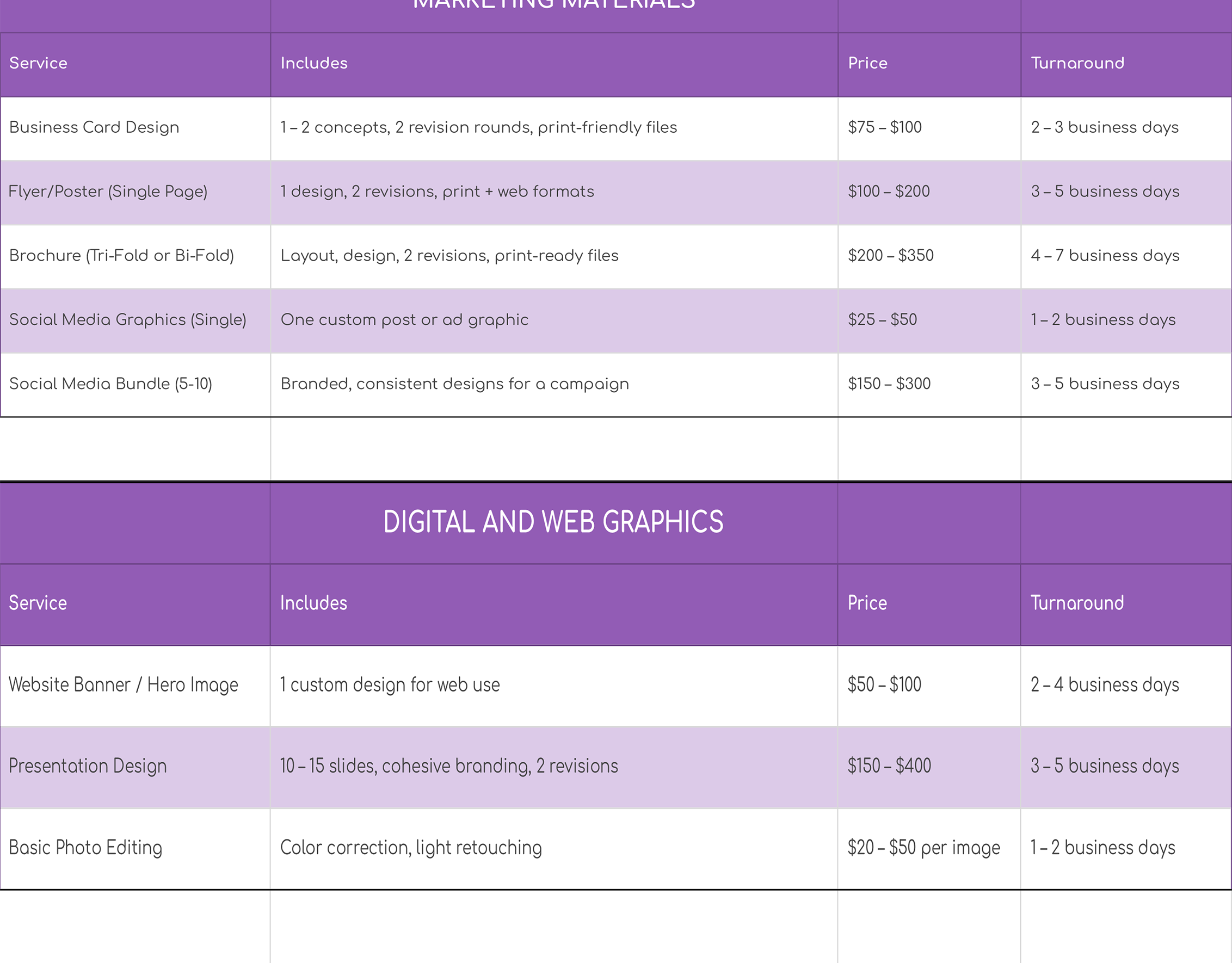The width and height of the screenshot is (1232, 963).
Task: Select 'Branded, consistent designs for a campaign'
Action: (x=455, y=384)
